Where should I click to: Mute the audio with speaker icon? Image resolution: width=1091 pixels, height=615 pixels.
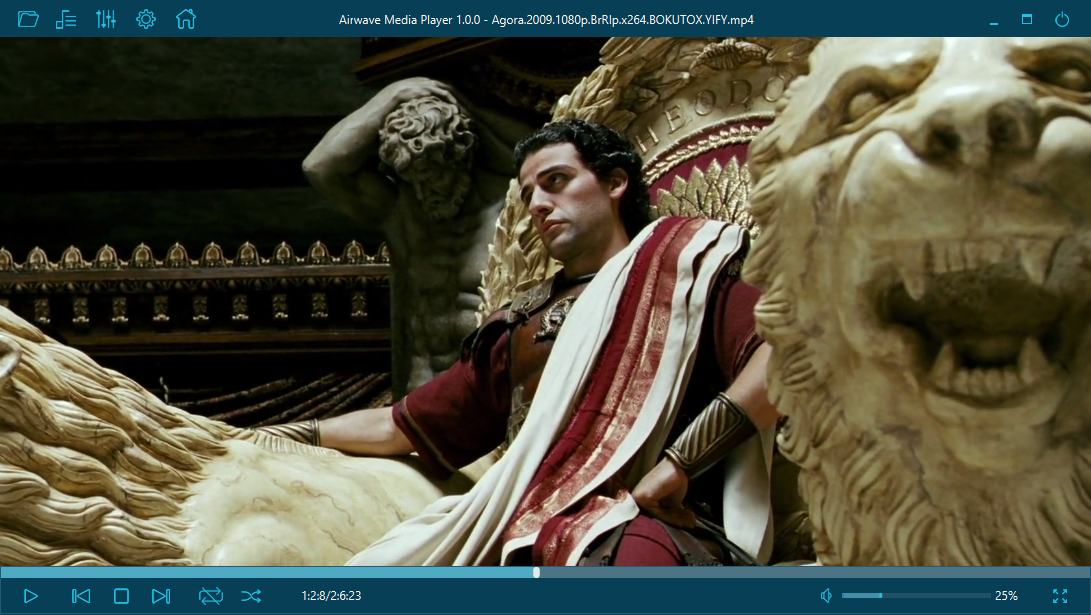click(x=826, y=596)
